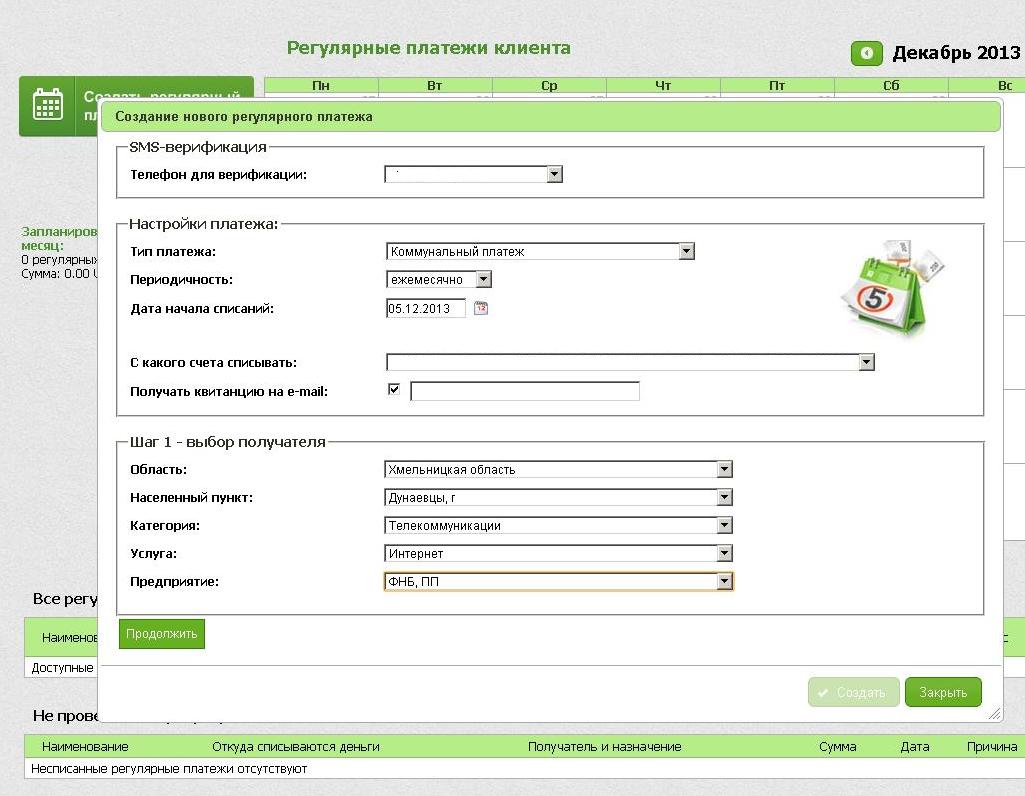The width and height of the screenshot is (1025, 796).
Task: Click the calendar icon on the create payment button
Action: [x=47, y=105]
